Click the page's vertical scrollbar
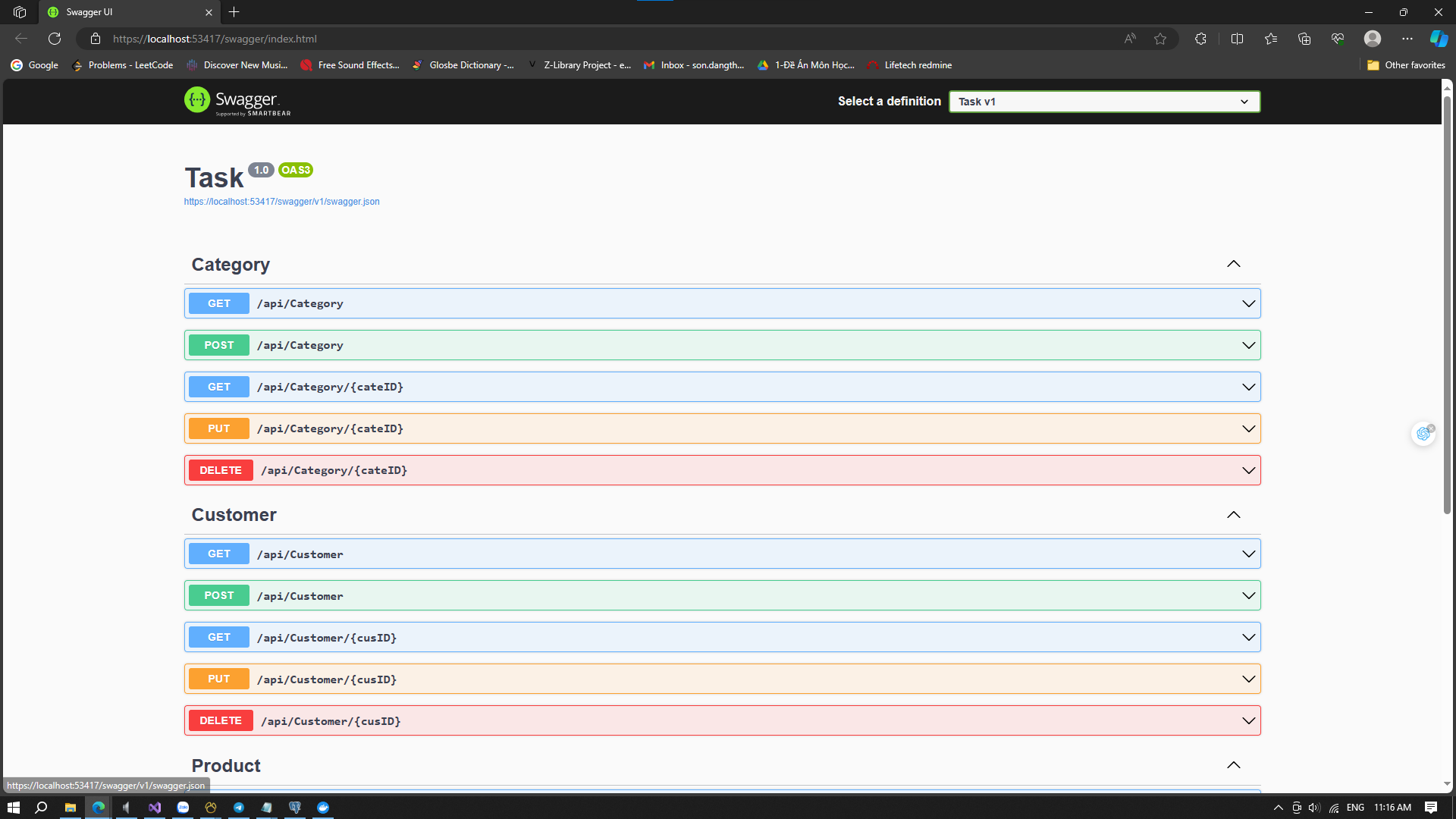Screen dimensions: 1456x819 [x=1447, y=303]
